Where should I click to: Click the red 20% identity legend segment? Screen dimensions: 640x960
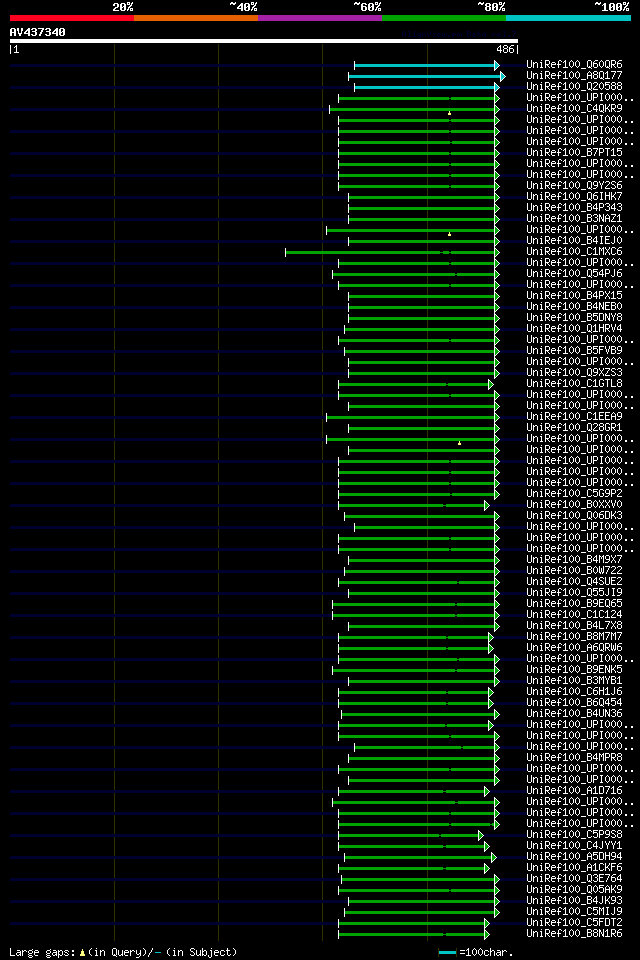[72, 18]
